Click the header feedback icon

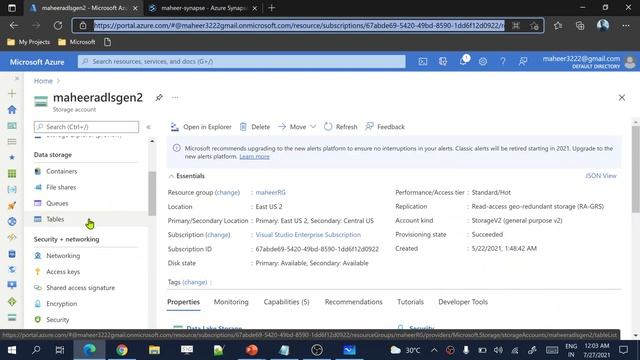point(523,62)
